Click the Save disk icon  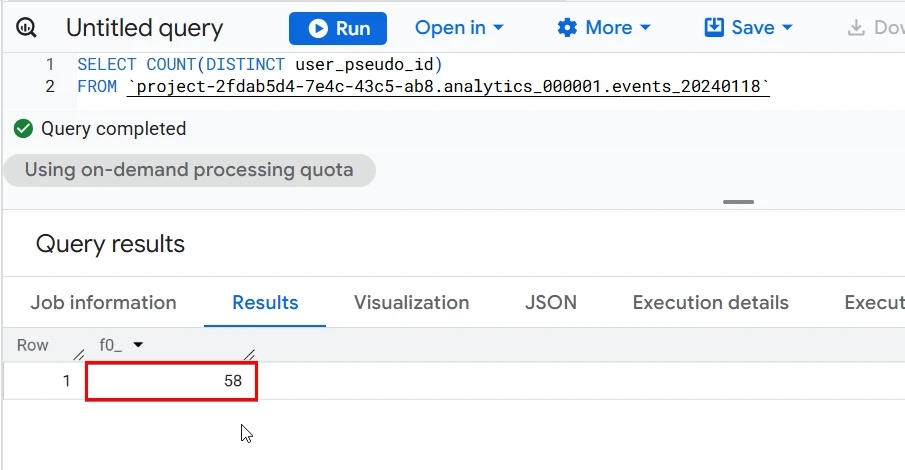pos(714,27)
